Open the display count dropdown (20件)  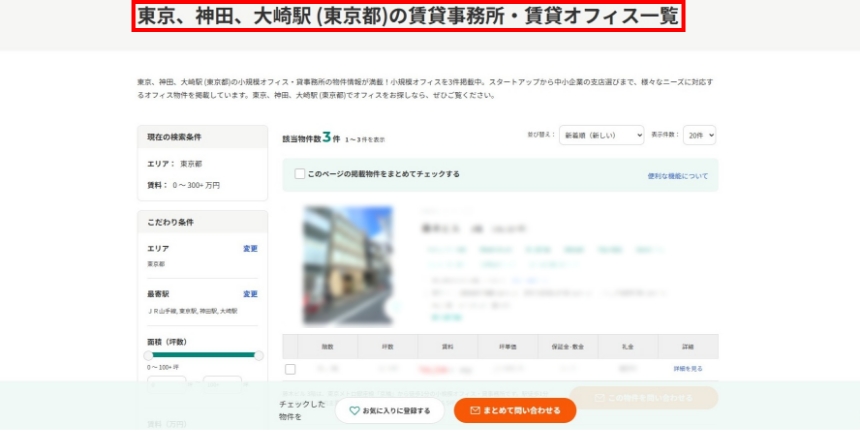click(x=699, y=135)
